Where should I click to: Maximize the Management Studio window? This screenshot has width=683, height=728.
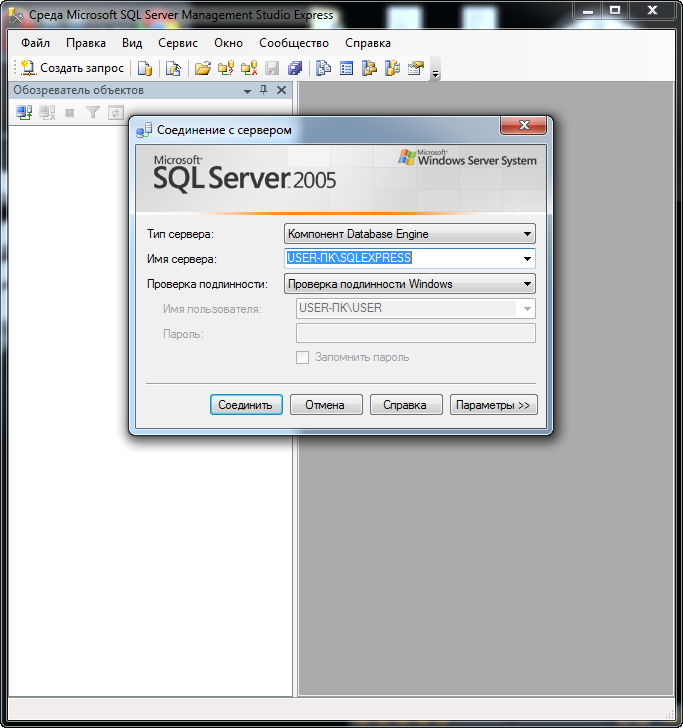[x=615, y=11]
